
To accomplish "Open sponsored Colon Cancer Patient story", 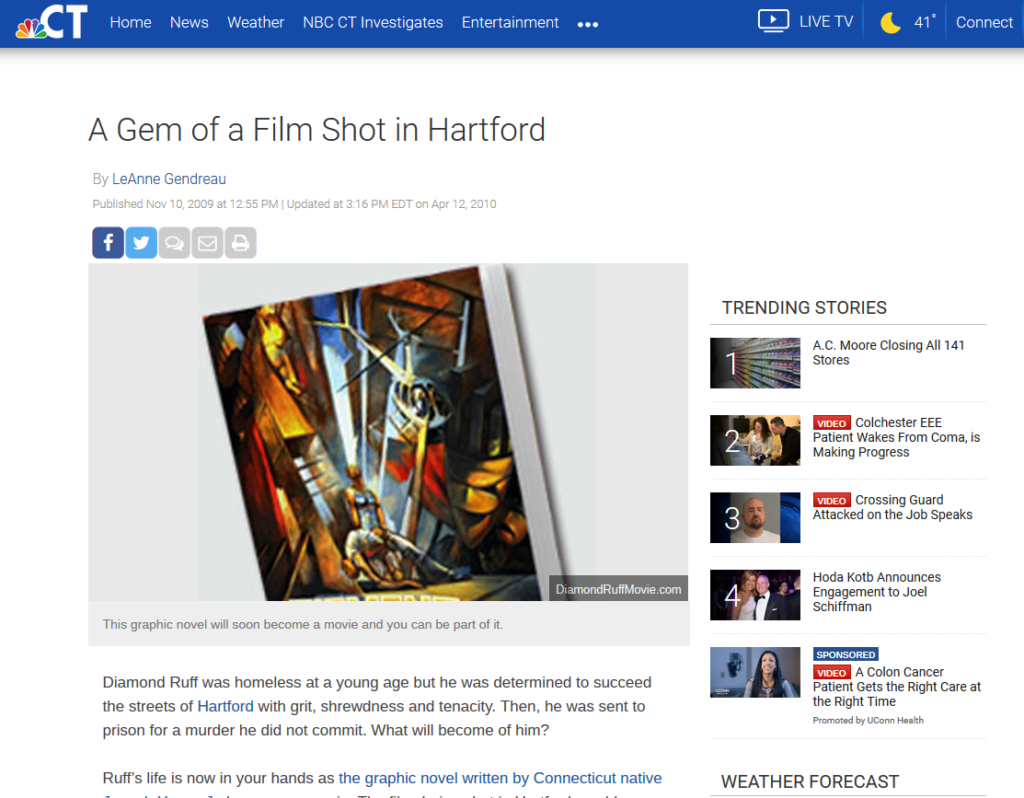I will [x=897, y=687].
